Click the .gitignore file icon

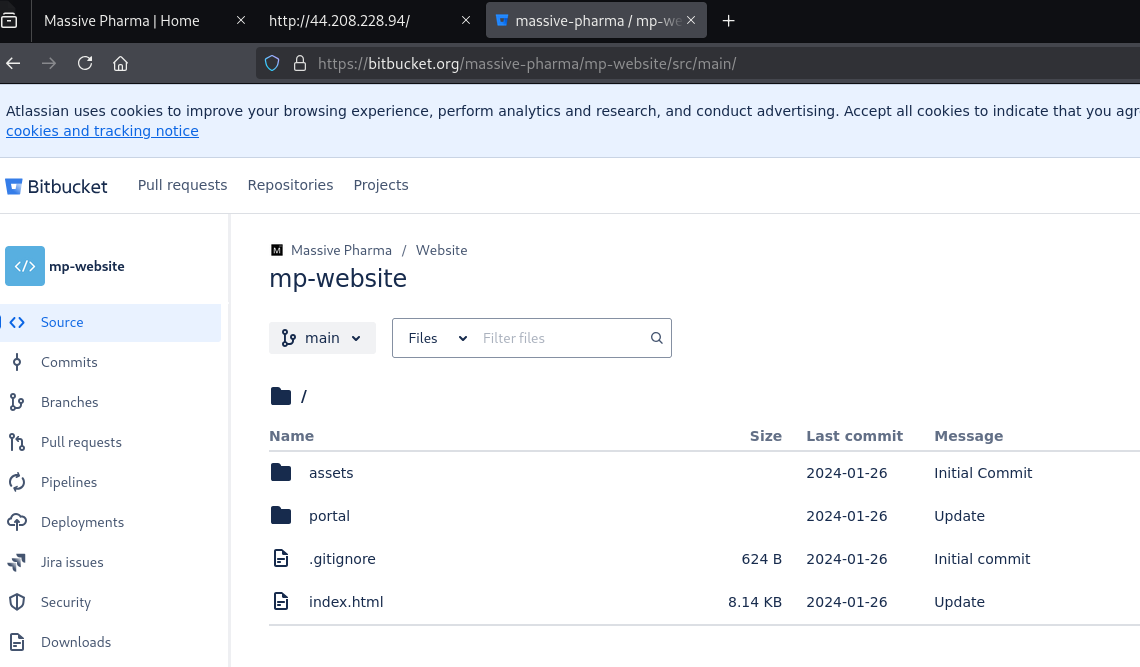point(281,559)
